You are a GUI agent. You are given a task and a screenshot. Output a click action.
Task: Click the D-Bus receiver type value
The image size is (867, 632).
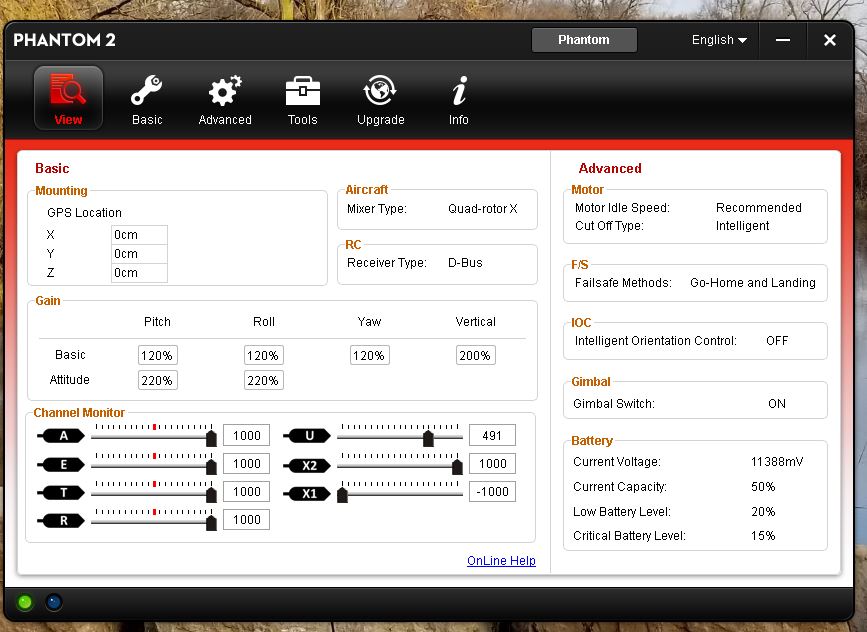tap(465, 263)
